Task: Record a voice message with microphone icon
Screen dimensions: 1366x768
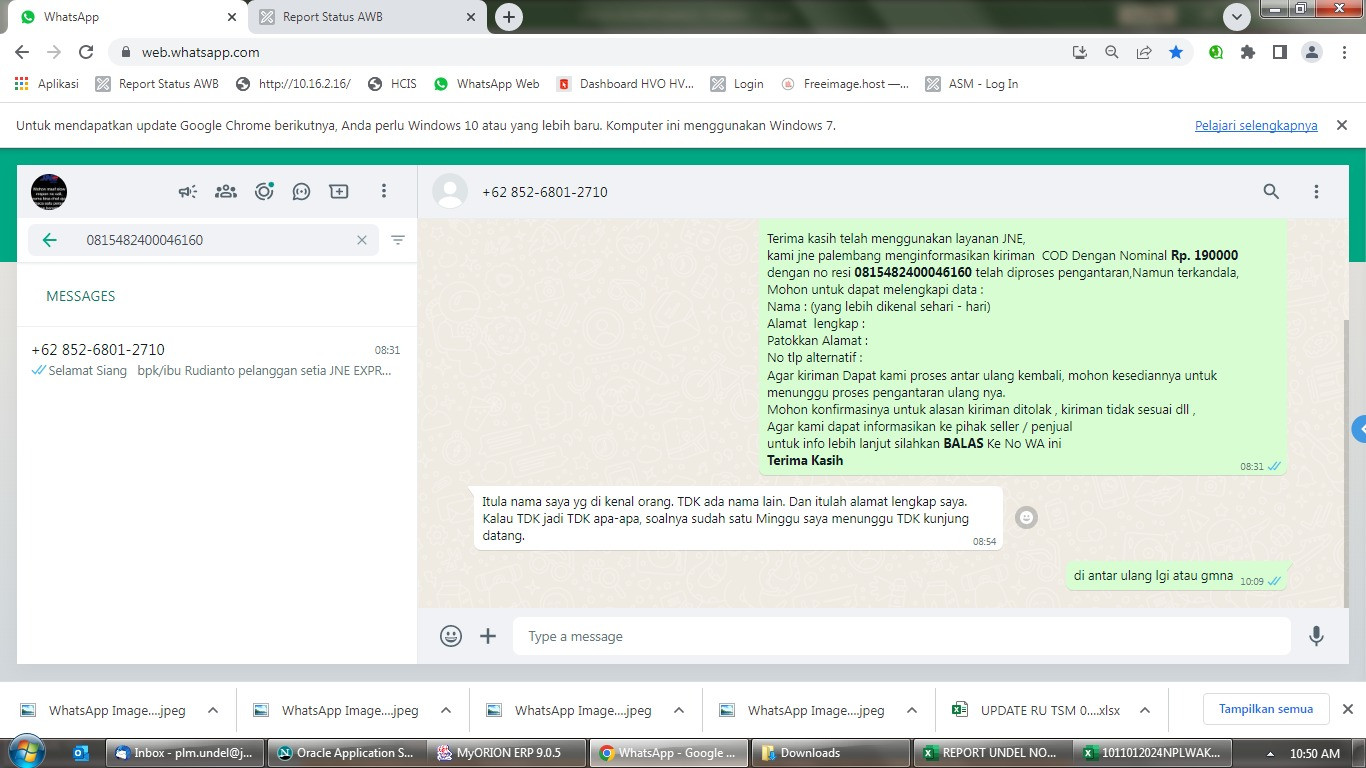Action: 1316,636
